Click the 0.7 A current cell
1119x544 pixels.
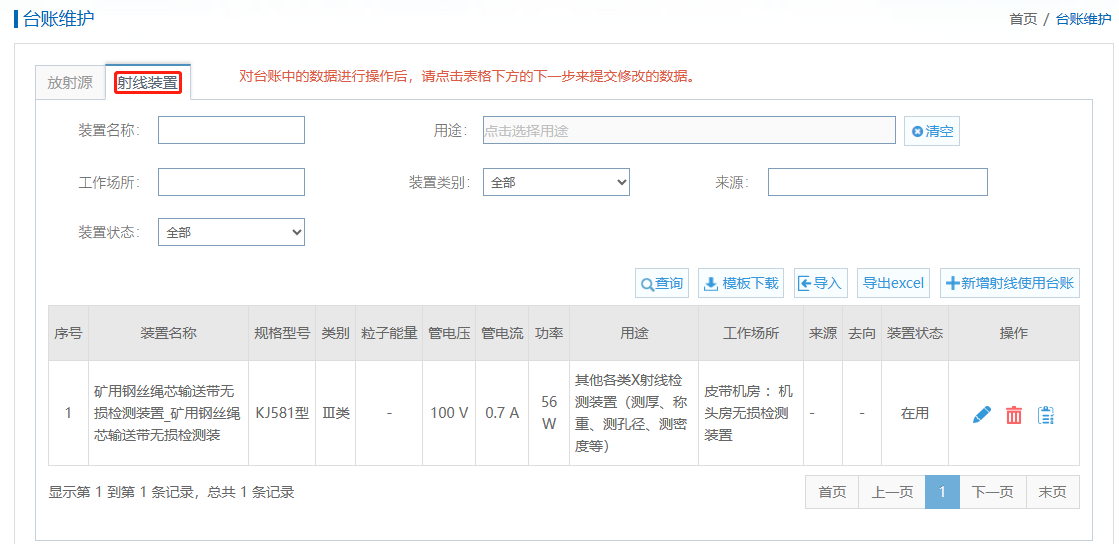tap(502, 413)
